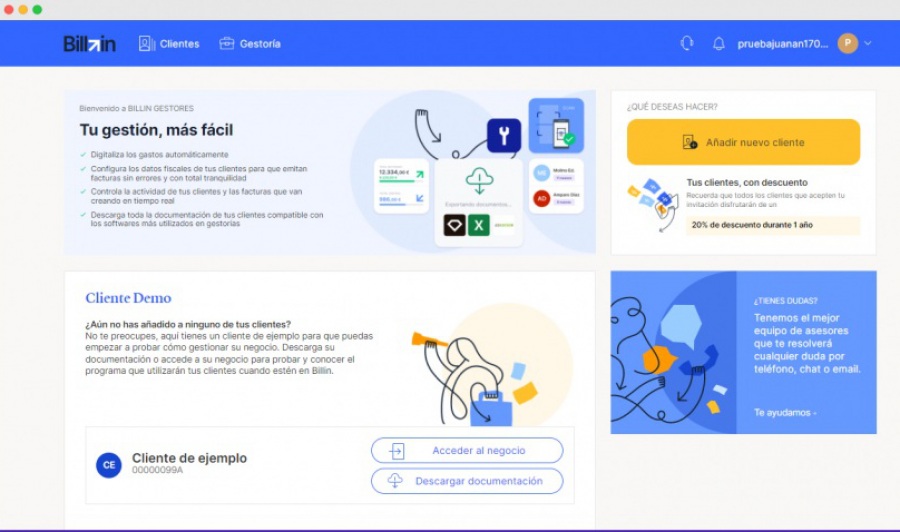Screen dimensions: 900x532
Task: Click the Bienvenido a BILLIN GESTORES text
Action: [137, 108]
